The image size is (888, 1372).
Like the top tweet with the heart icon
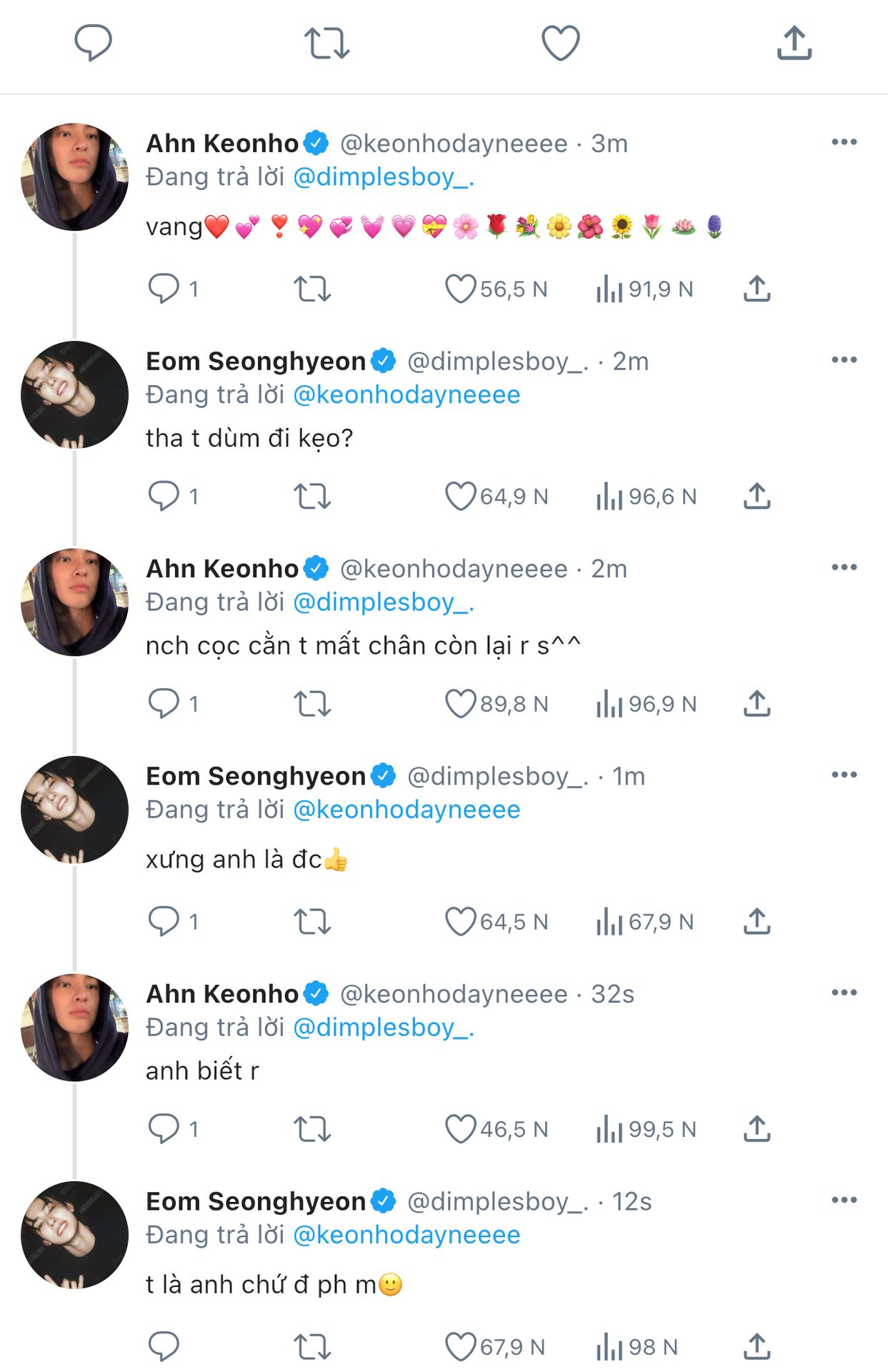(x=560, y=43)
